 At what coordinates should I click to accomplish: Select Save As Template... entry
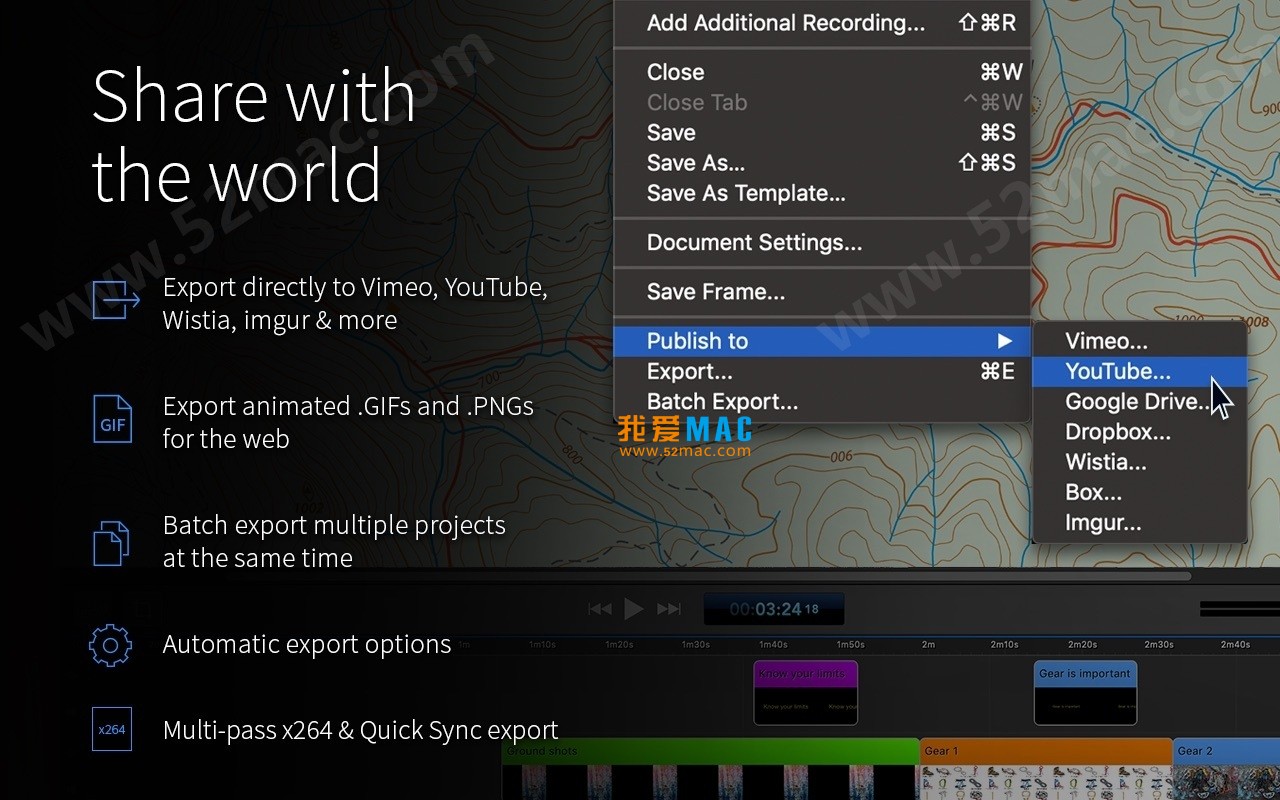(822, 193)
